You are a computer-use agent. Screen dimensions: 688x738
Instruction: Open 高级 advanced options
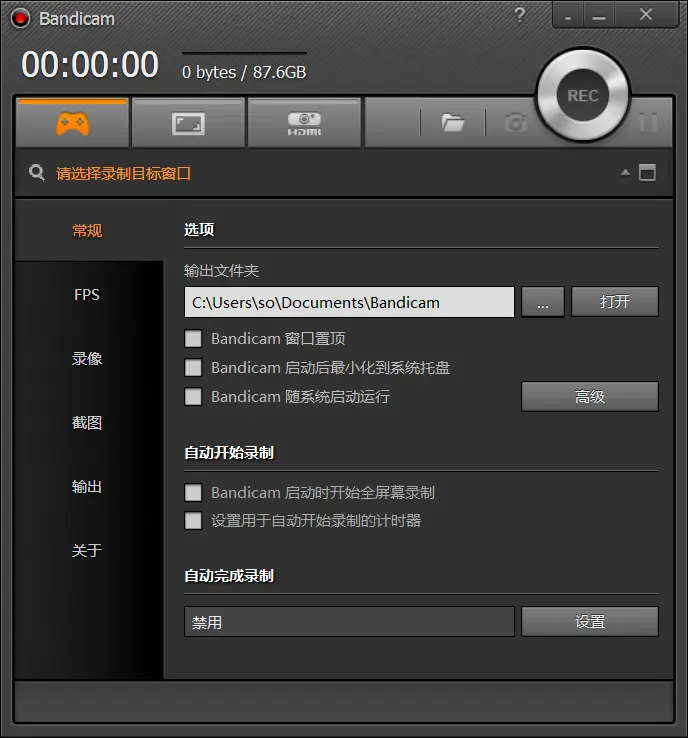click(x=590, y=397)
